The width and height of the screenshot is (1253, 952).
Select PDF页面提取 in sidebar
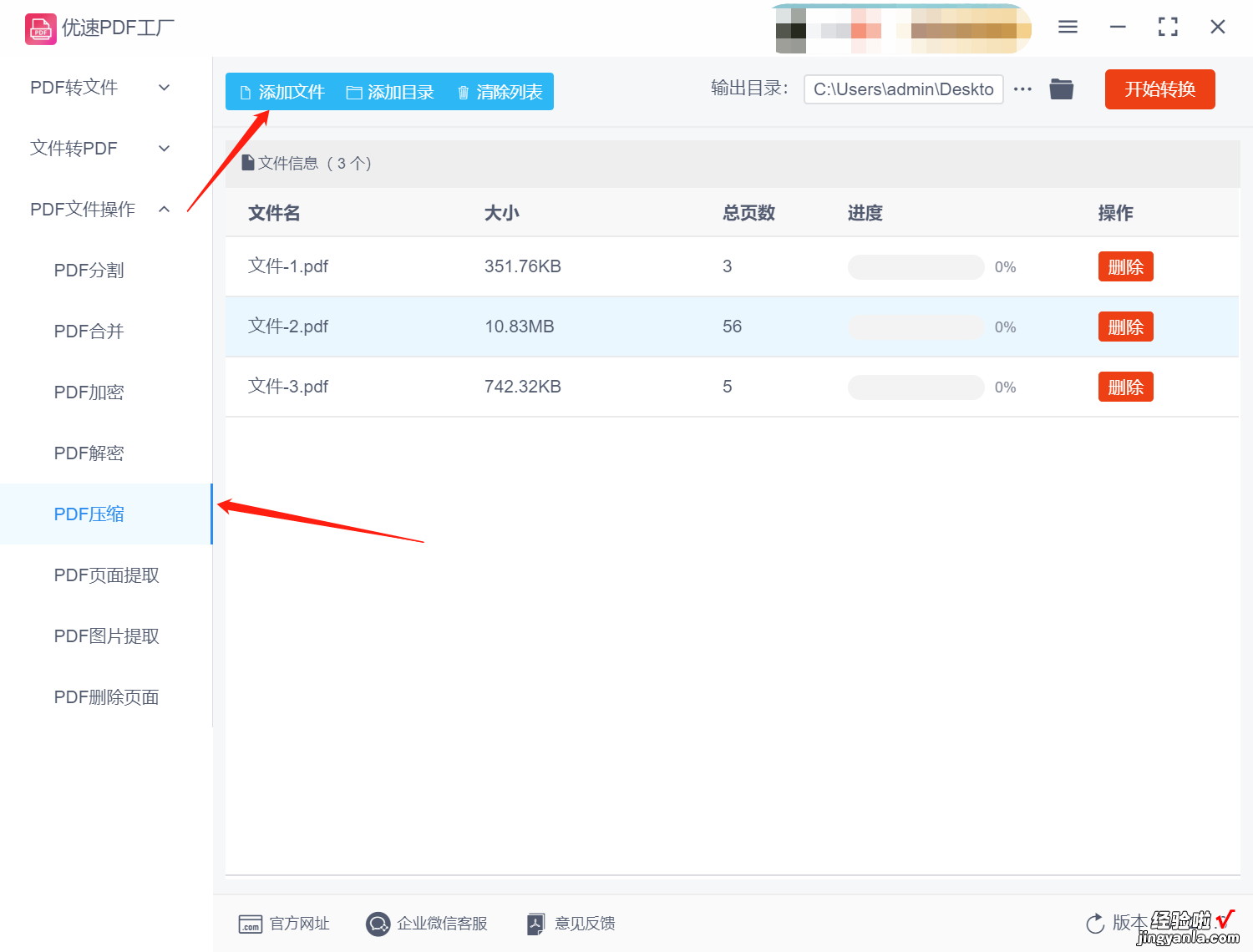coord(106,575)
